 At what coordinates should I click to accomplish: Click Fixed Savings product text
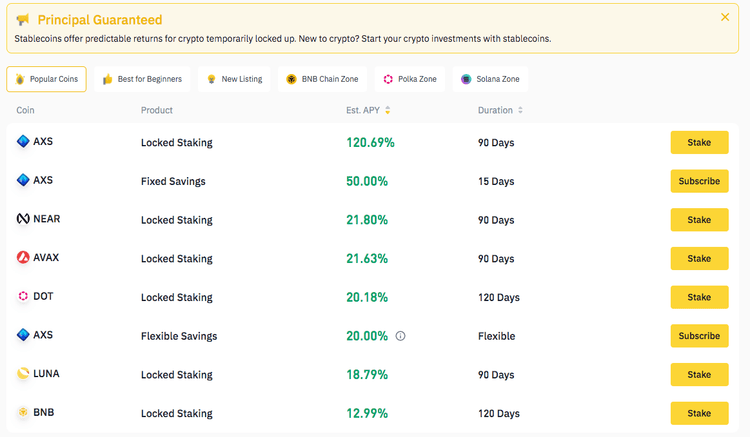pyautogui.click(x=173, y=181)
